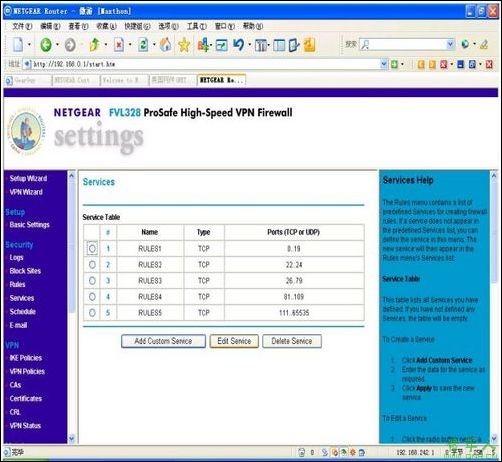Click the chart window toolbar icon

[x=222, y=45]
